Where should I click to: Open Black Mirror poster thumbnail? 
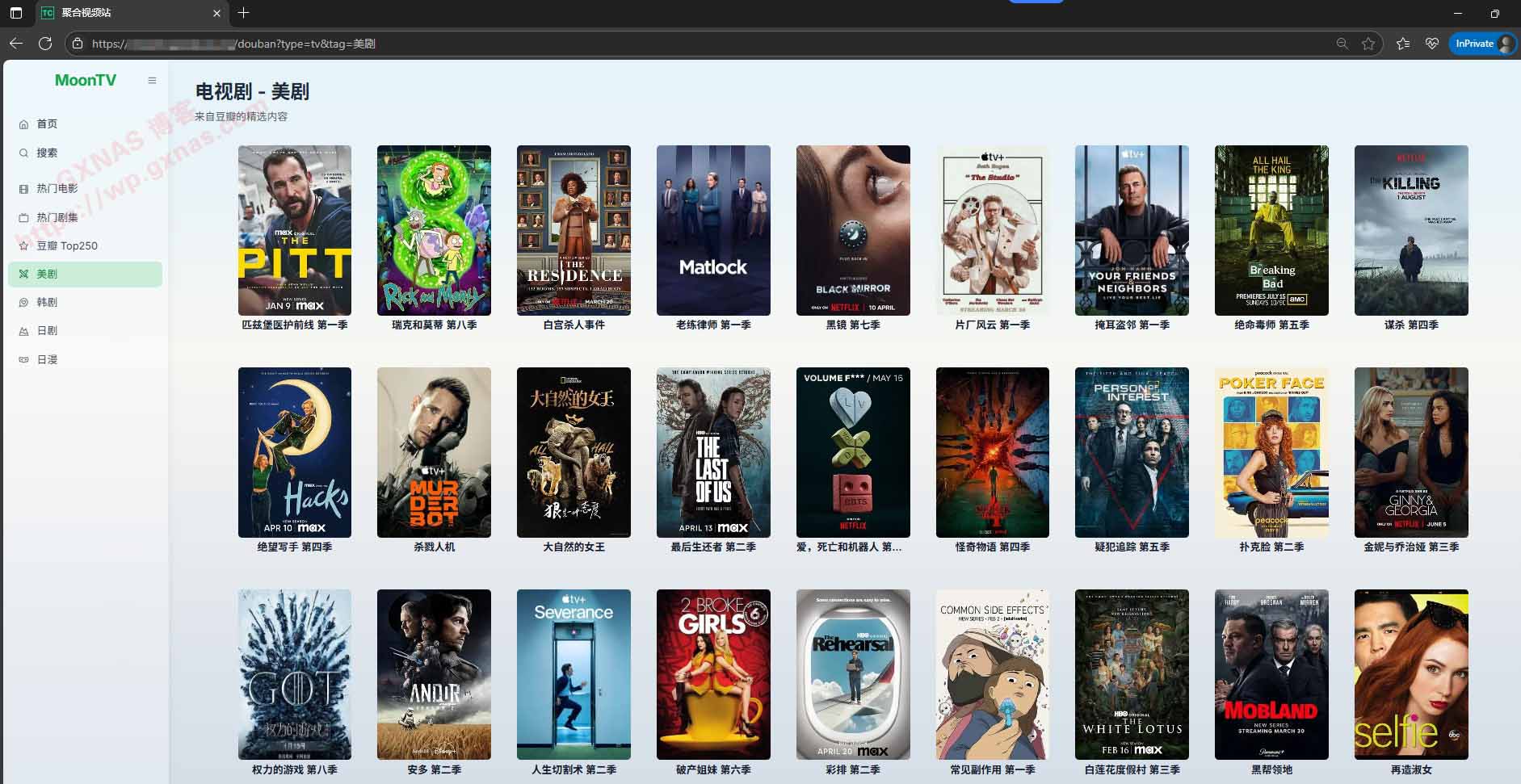(x=853, y=230)
